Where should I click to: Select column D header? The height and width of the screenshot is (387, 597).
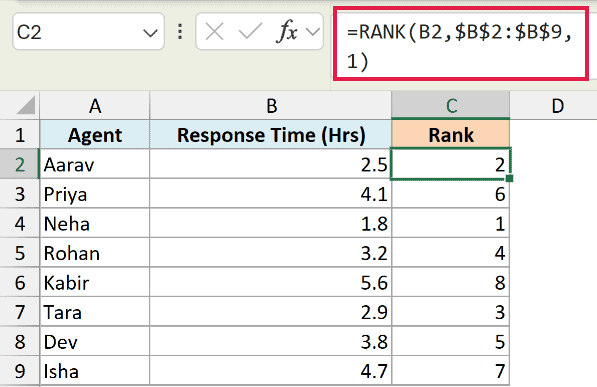[554, 106]
